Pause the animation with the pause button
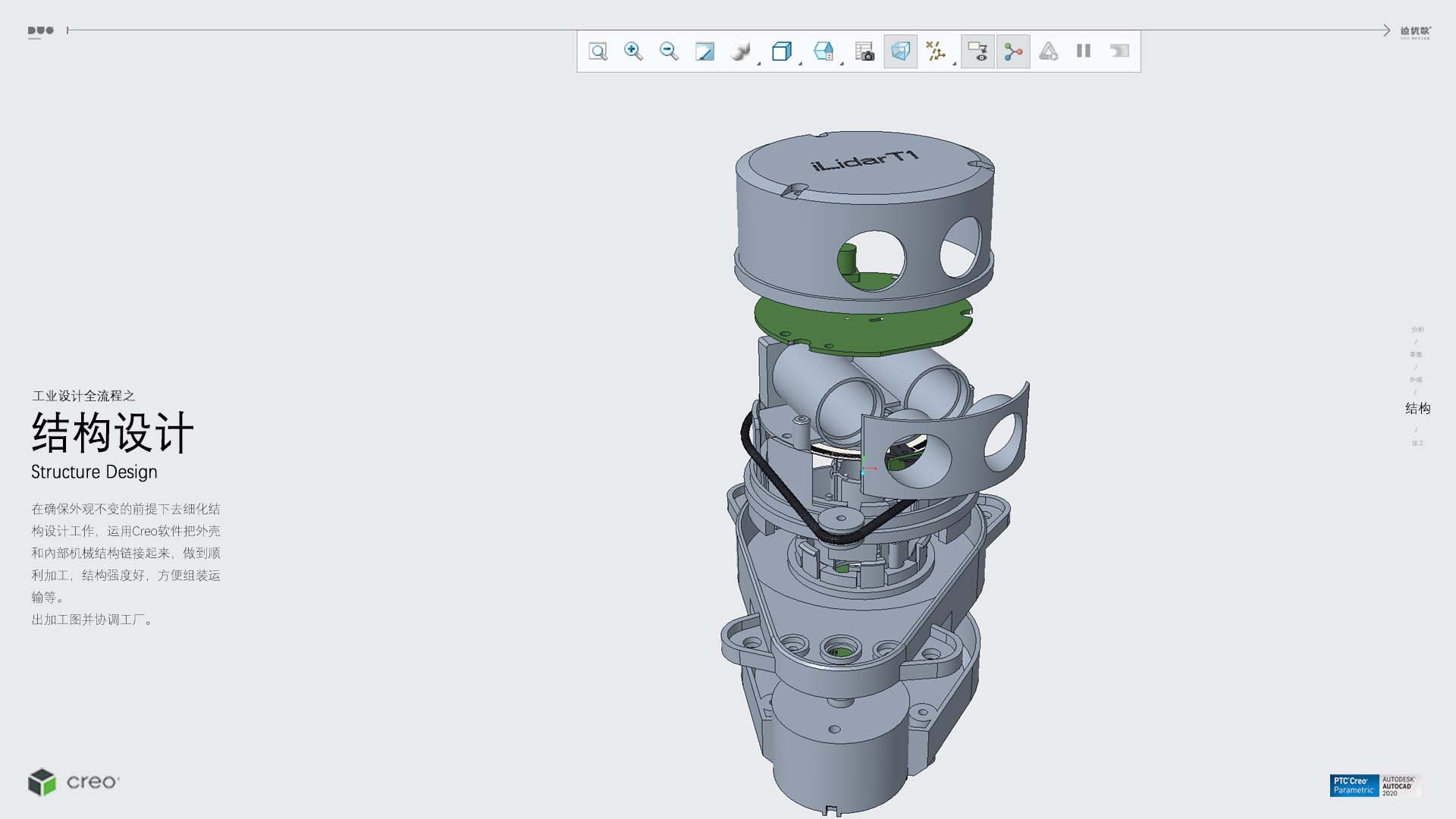The width and height of the screenshot is (1456, 819). point(1084,52)
